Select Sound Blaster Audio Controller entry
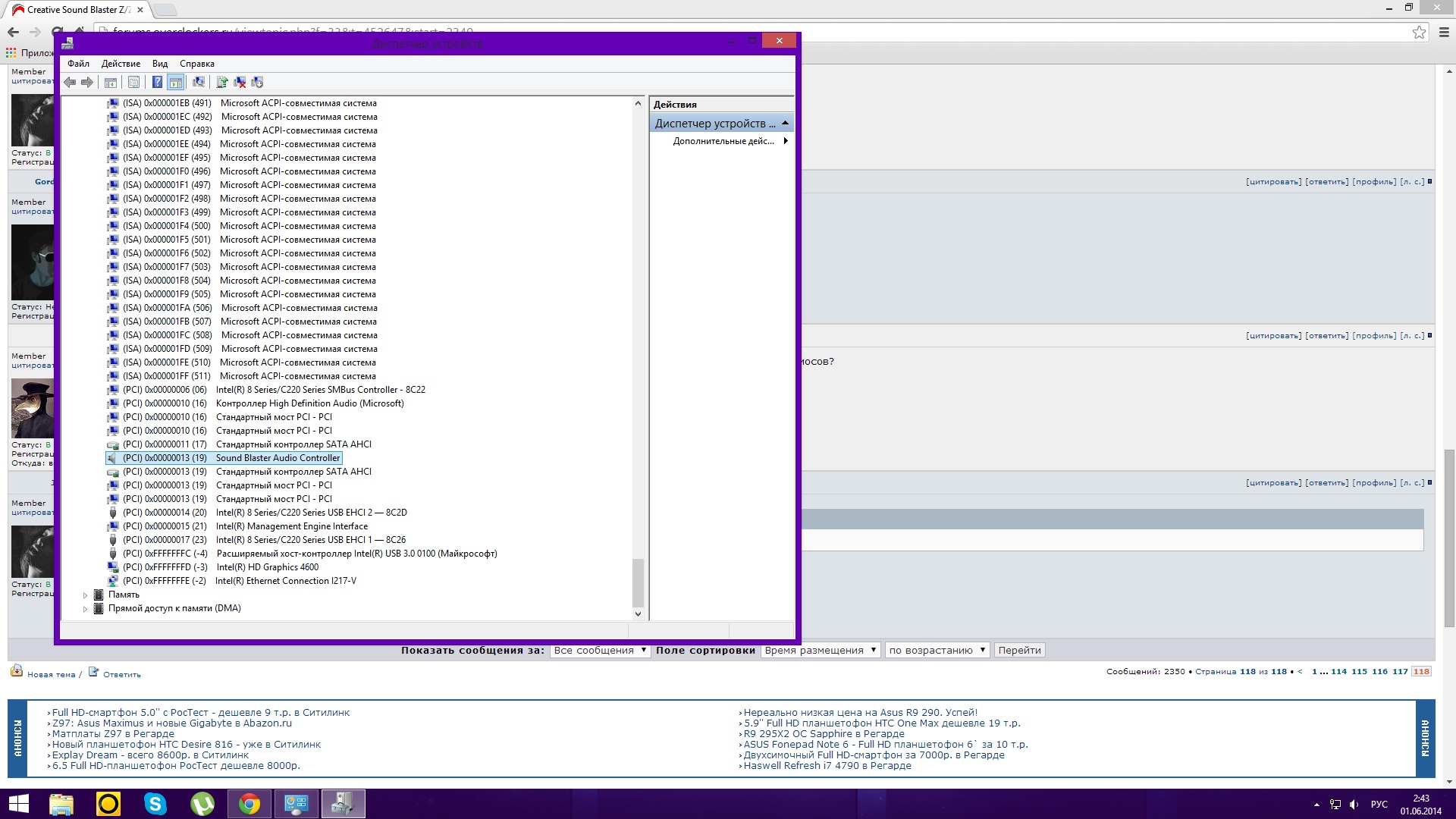This screenshot has height=819, width=1456. pos(278,458)
